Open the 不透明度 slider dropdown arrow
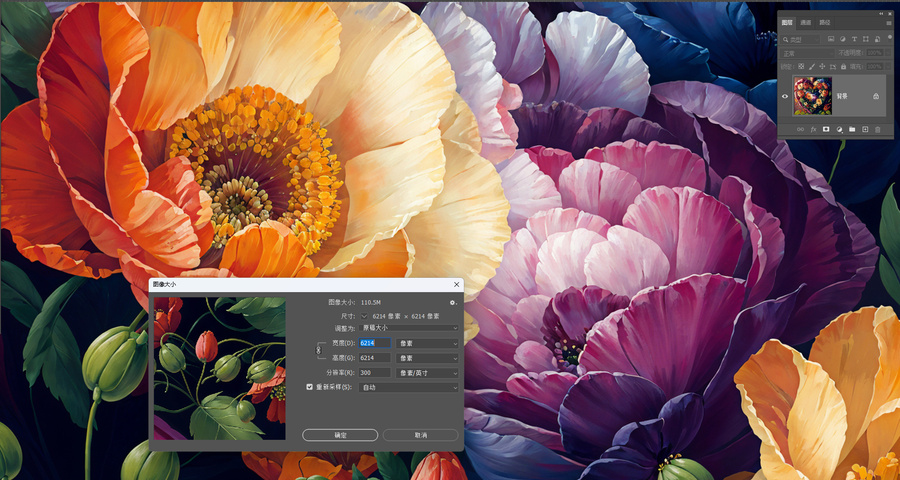The image size is (900, 480). pos(888,53)
